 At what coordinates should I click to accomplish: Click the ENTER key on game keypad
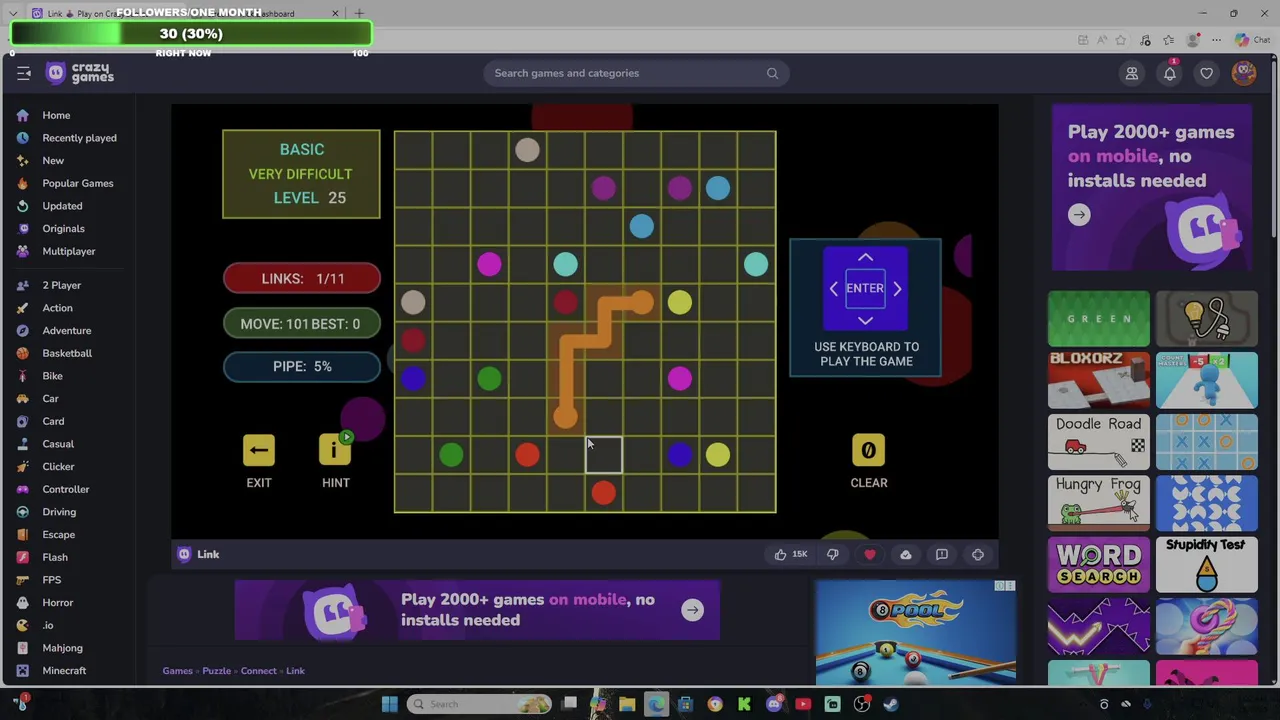[x=865, y=288]
